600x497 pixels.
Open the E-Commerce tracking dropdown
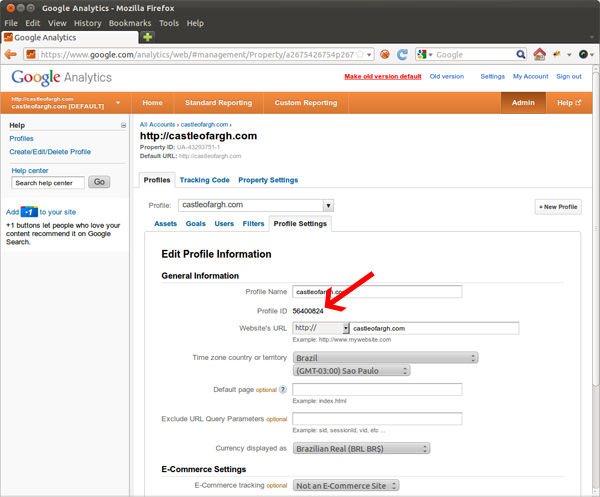(346, 486)
